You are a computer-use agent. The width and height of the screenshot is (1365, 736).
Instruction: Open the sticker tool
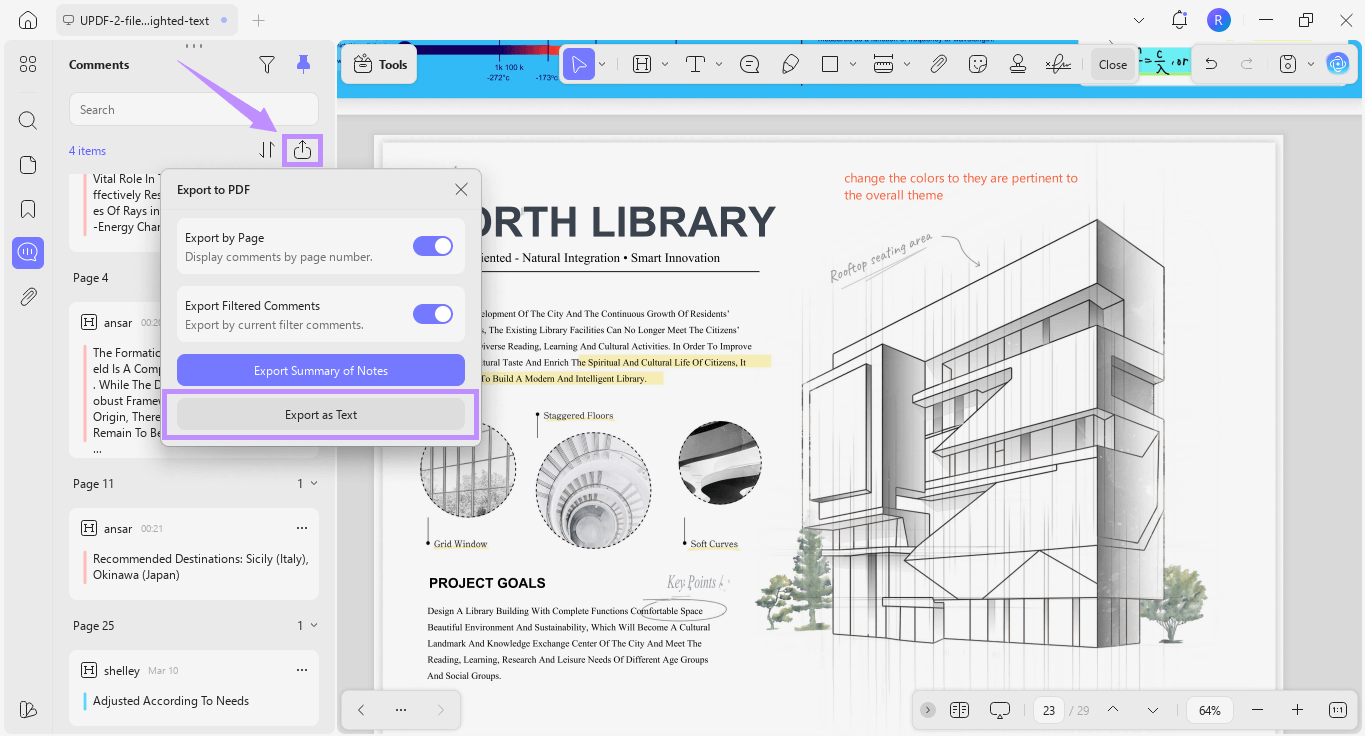(978, 64)
